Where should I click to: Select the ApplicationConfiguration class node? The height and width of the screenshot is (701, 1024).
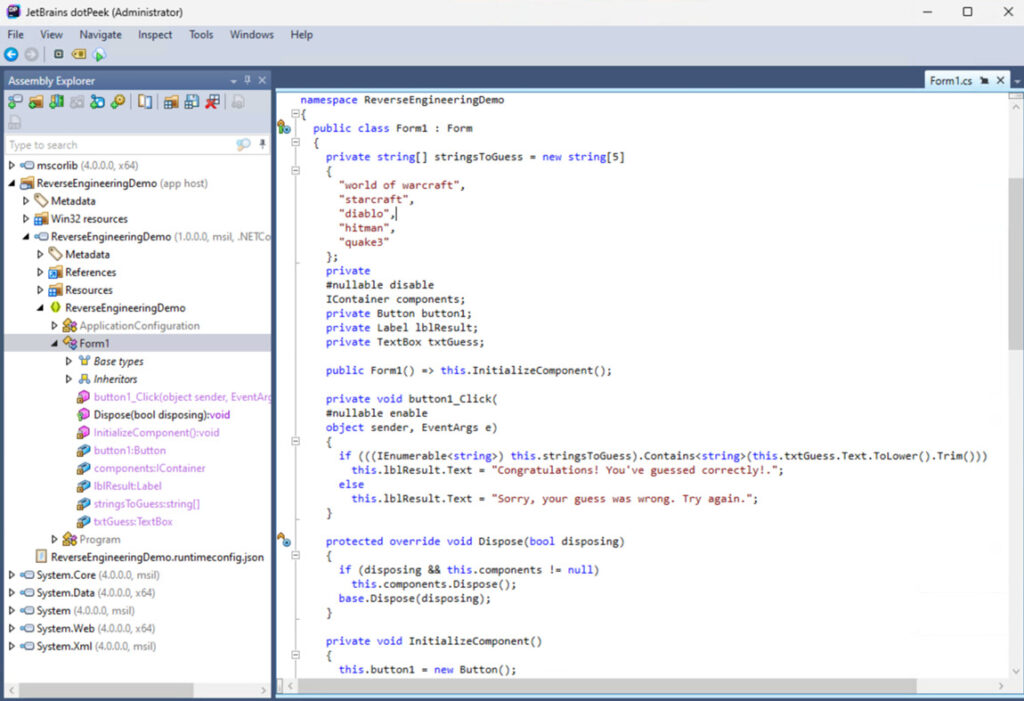pyautogui.click(x=139, y=325)
